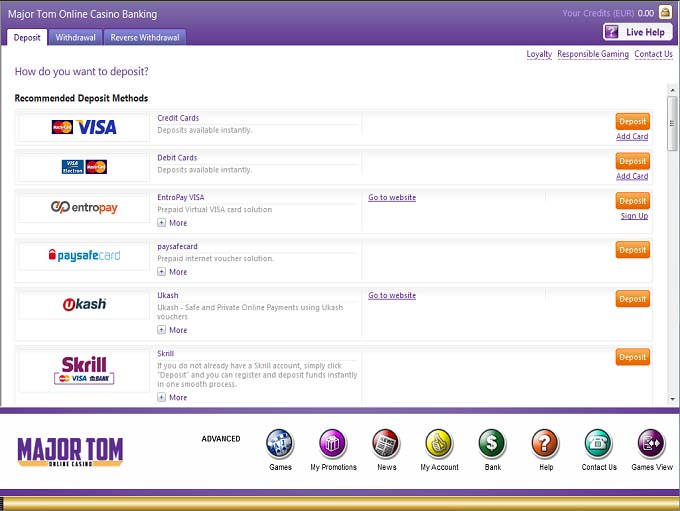Open the News icon
This screenshot has height=511, width=680.
(x=386, y=444)
